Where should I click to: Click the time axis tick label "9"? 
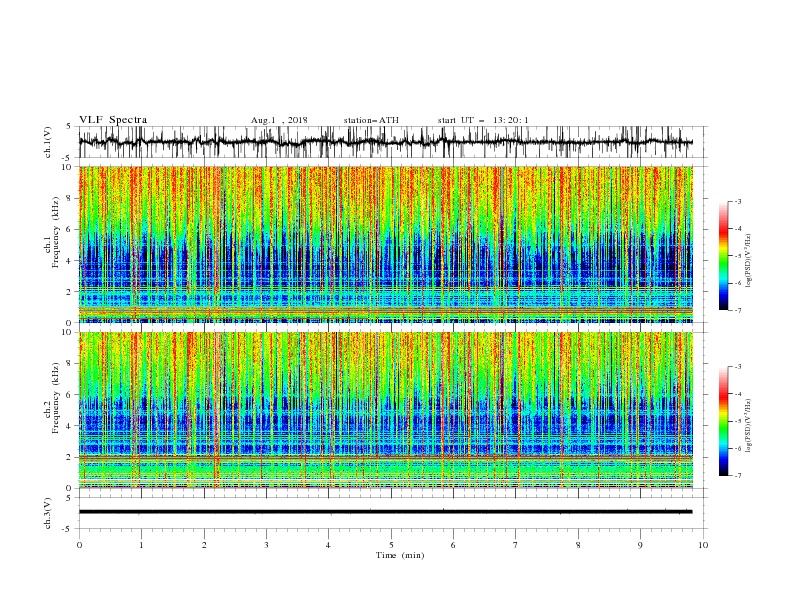(640, 545)
